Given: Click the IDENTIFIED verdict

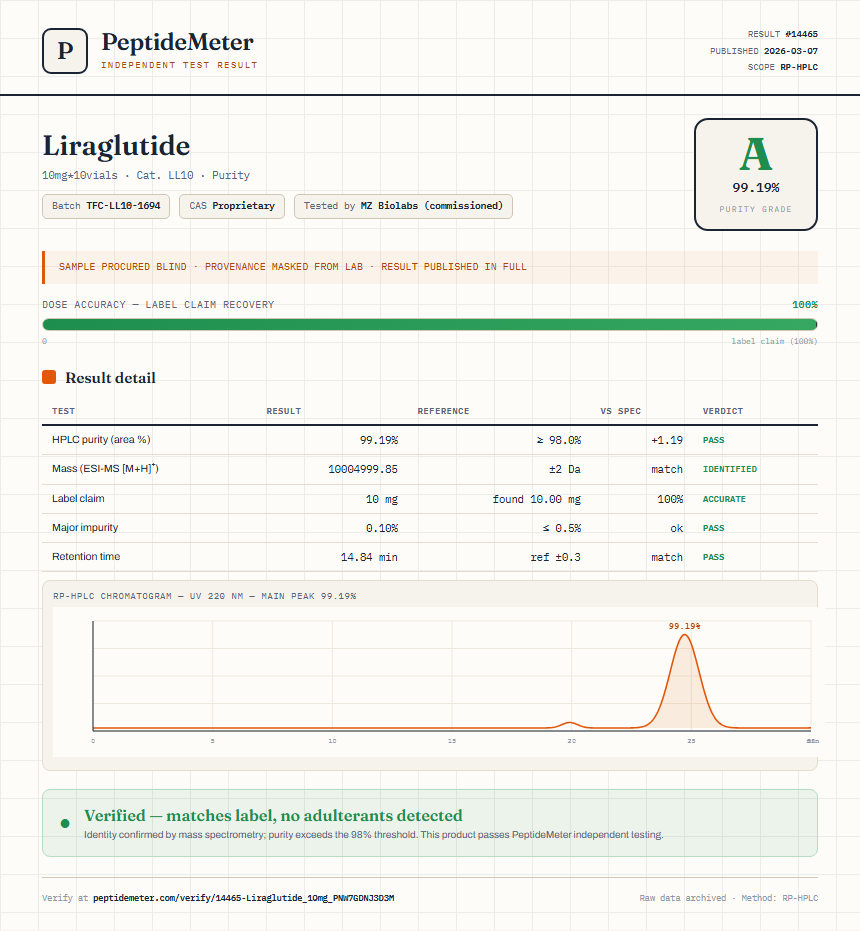Looking at the screenshot, I should 730,469.
